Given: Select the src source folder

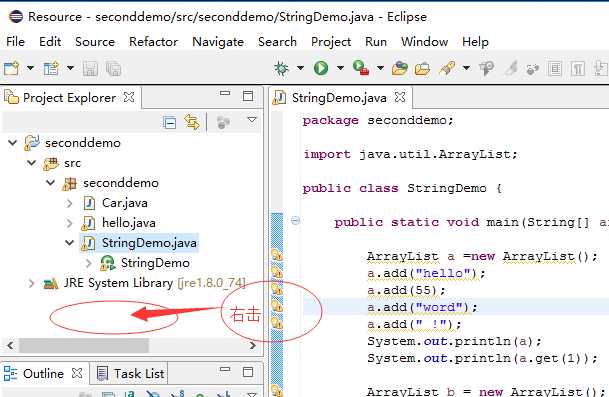Looking at the screenshot, I should 73,163.
